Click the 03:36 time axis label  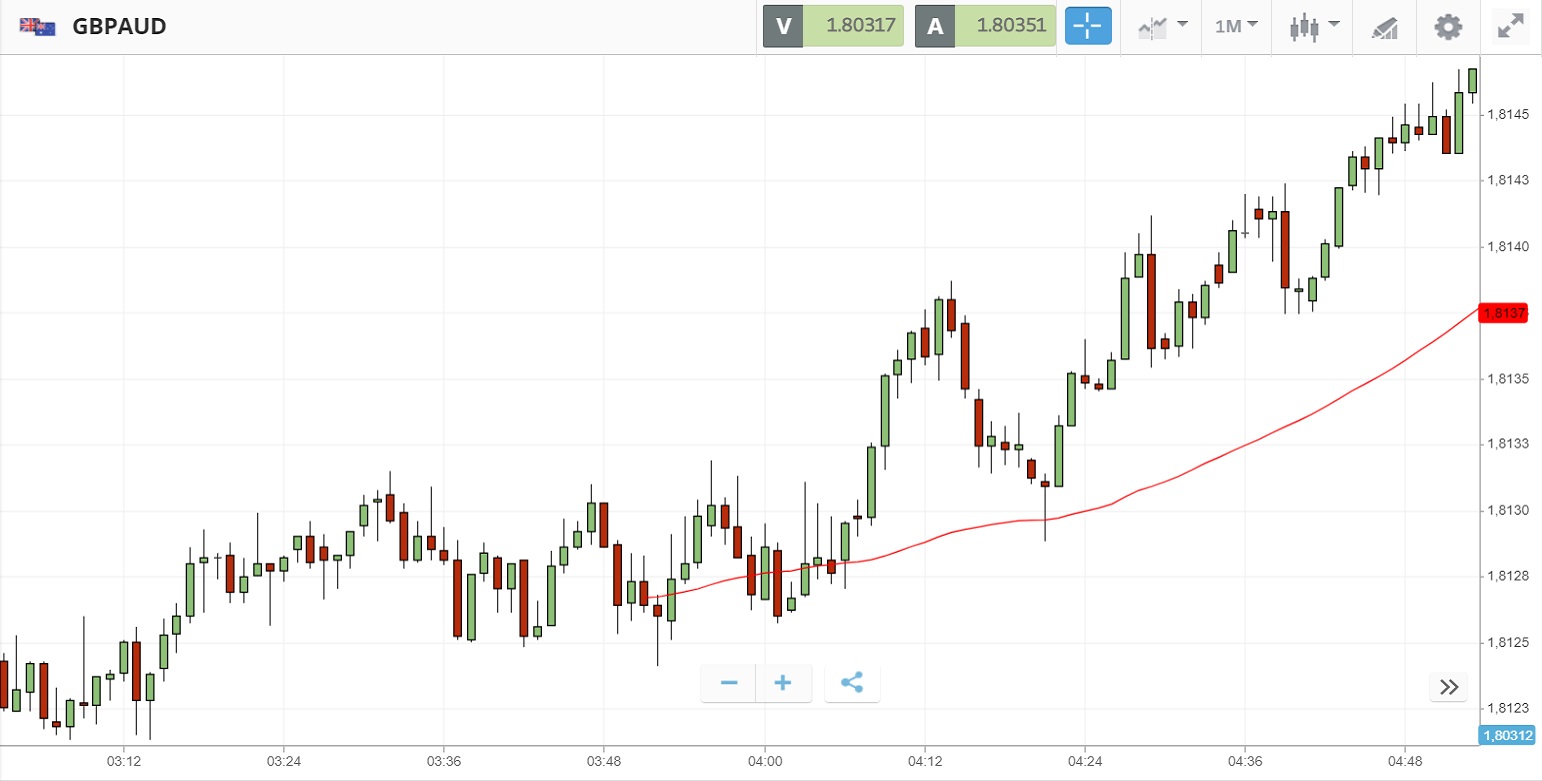pyautogui.click(x=444, y=761)
